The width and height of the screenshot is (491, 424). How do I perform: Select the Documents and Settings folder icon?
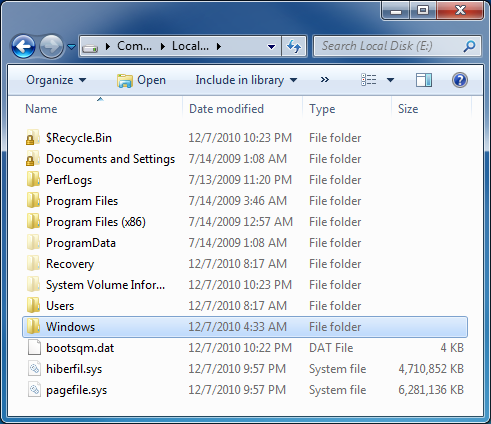(33, 159)
